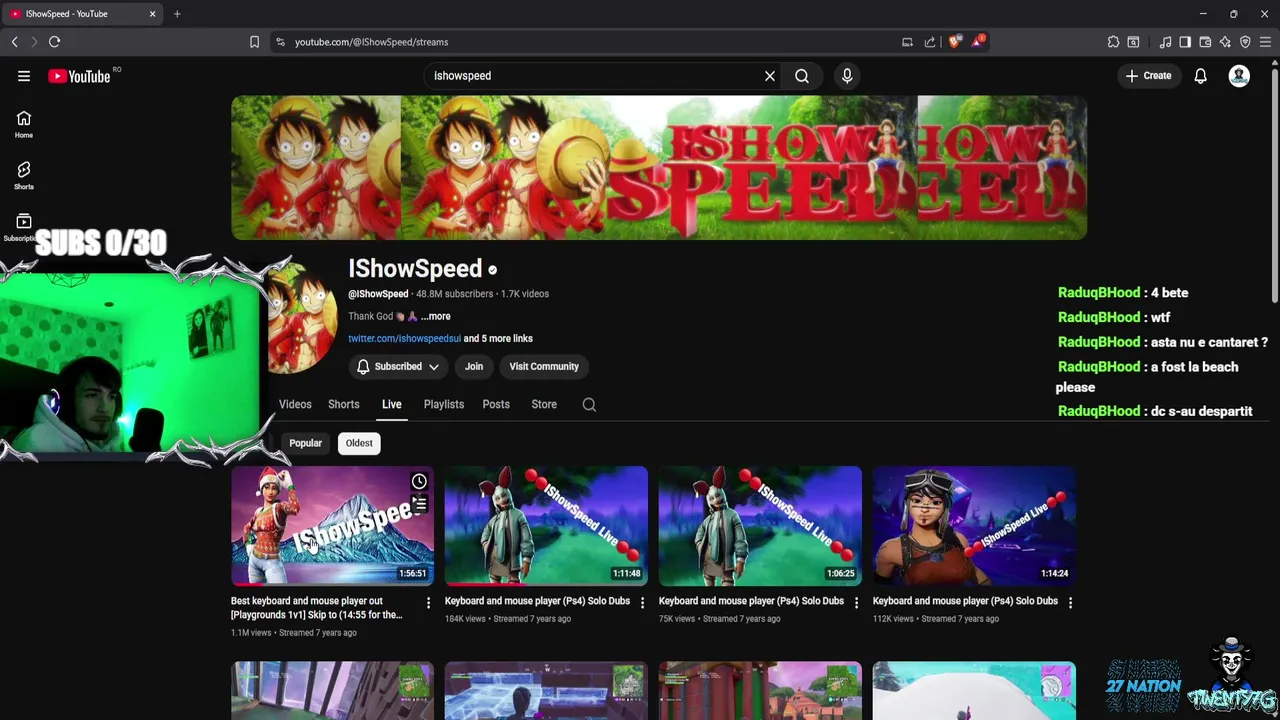The width and height of the screenshot is (1280, 720).
Task: Click the magnifier search button
Action: click(x=802, y=76)
